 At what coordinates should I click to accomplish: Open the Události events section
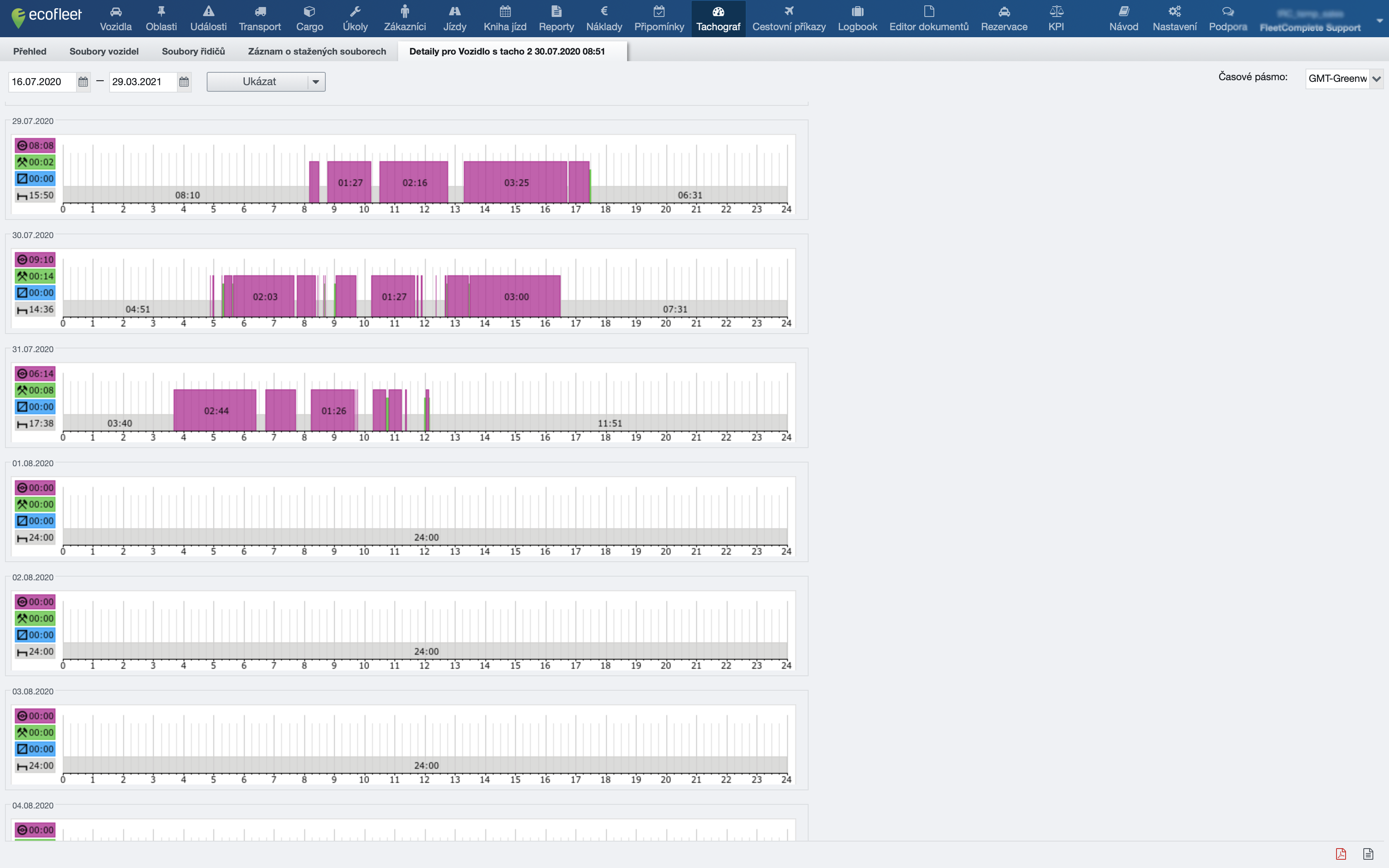[208, 18]
